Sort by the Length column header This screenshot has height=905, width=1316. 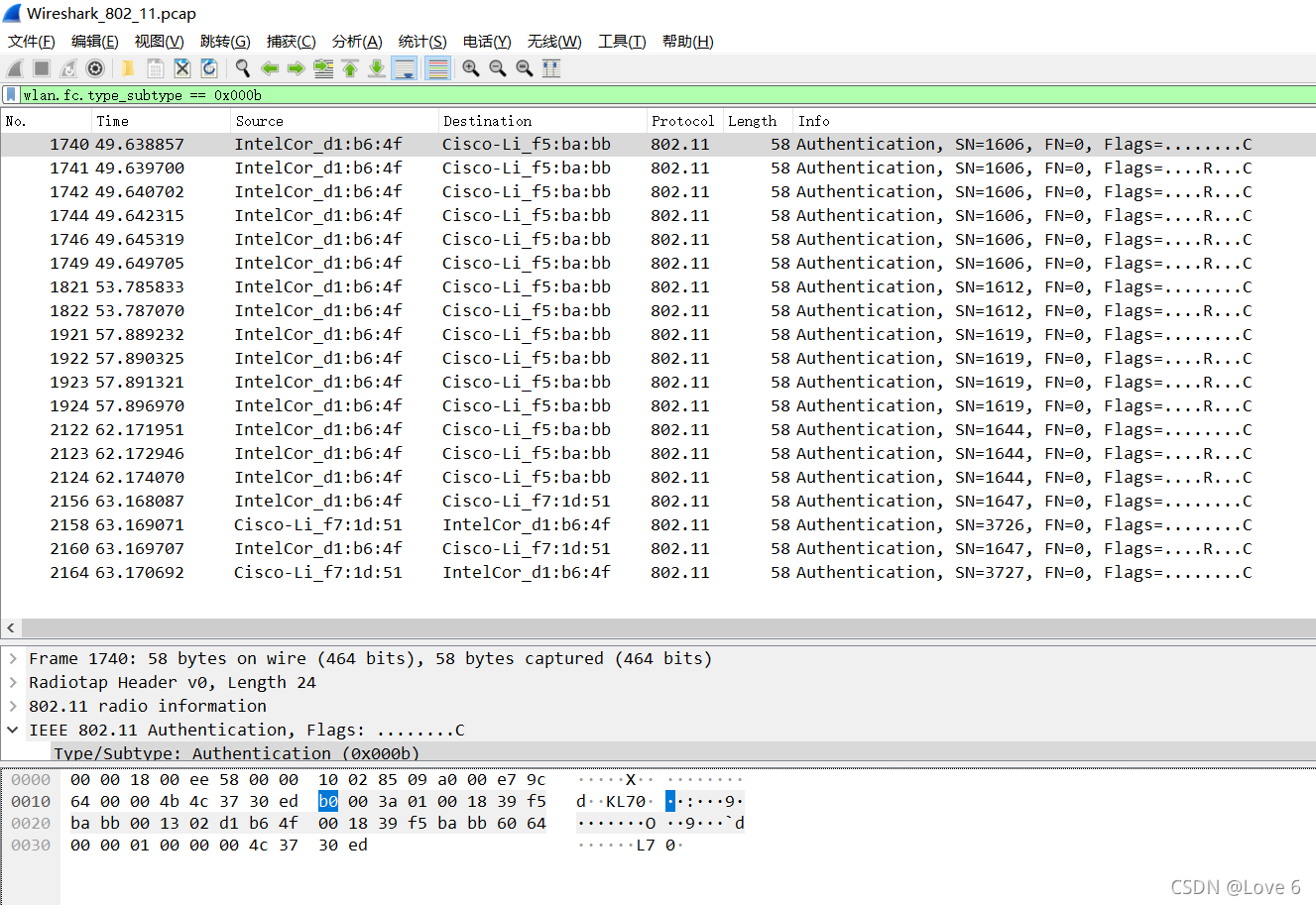click(758, 121)
